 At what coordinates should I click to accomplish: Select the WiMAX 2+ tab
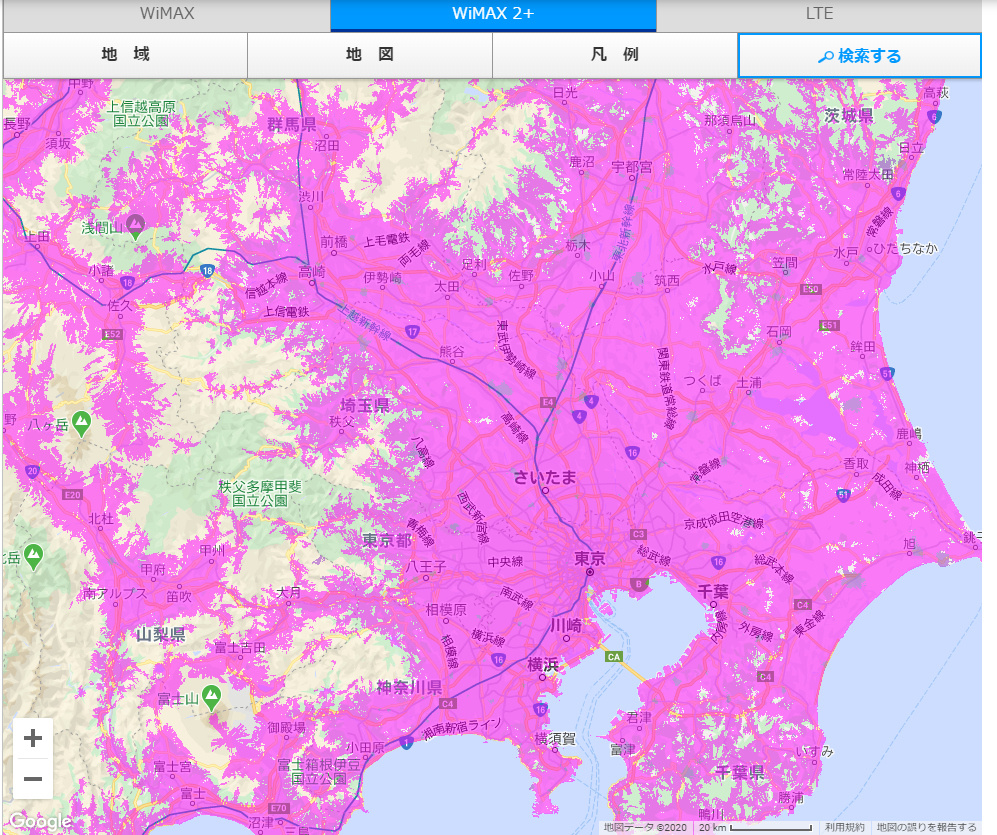pyautogui.click(x=493, y=14)
